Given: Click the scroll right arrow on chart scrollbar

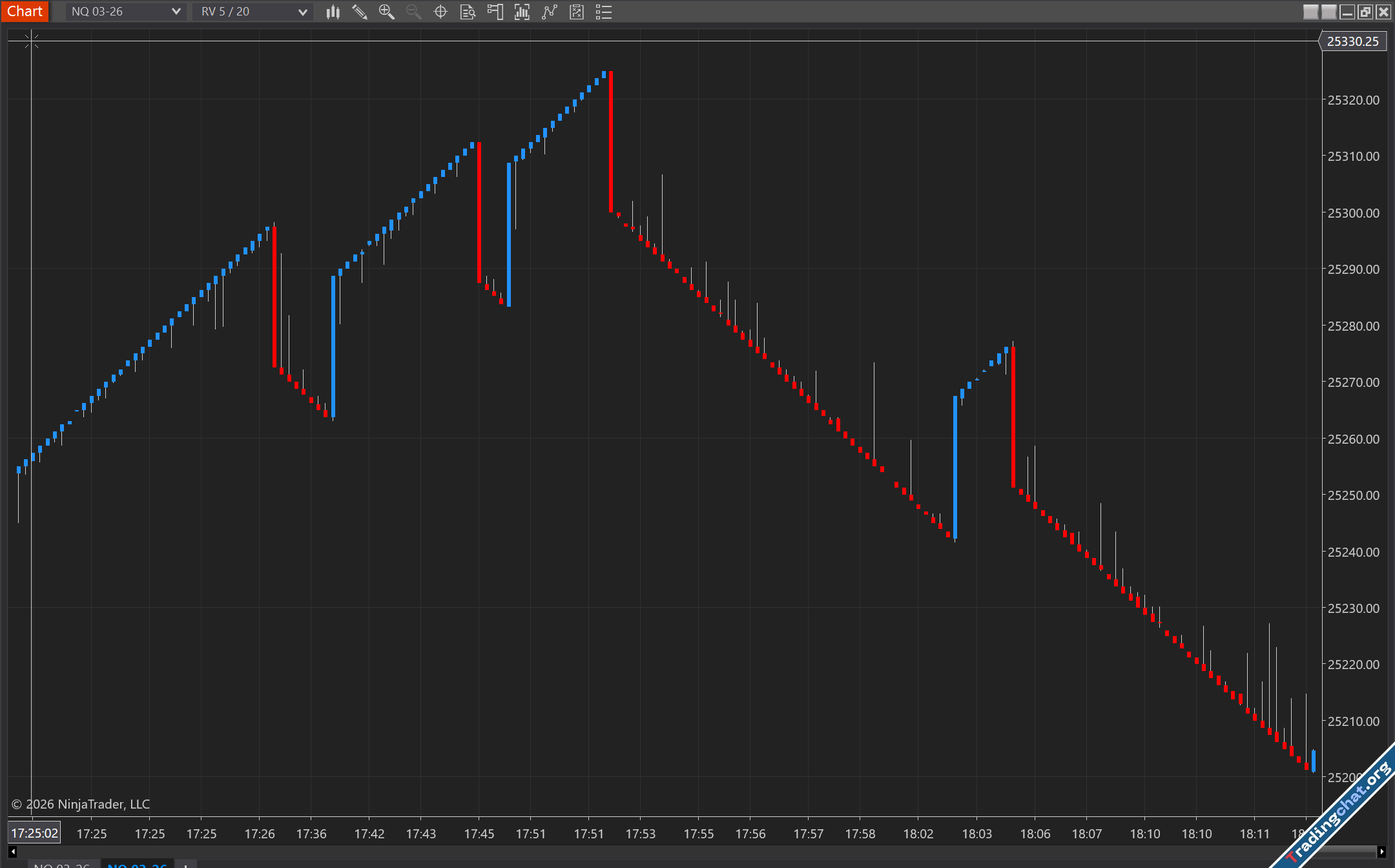Looking at the screenshot, I should coord(1381,852).
